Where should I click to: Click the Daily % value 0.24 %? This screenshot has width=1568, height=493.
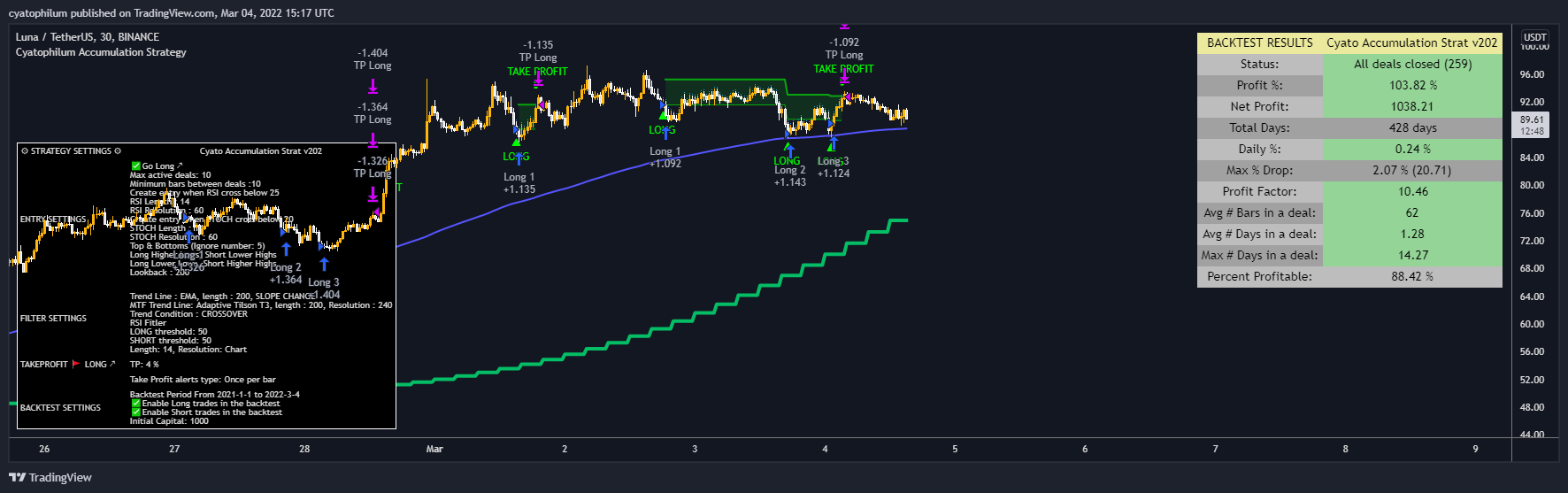[1412, 149]
